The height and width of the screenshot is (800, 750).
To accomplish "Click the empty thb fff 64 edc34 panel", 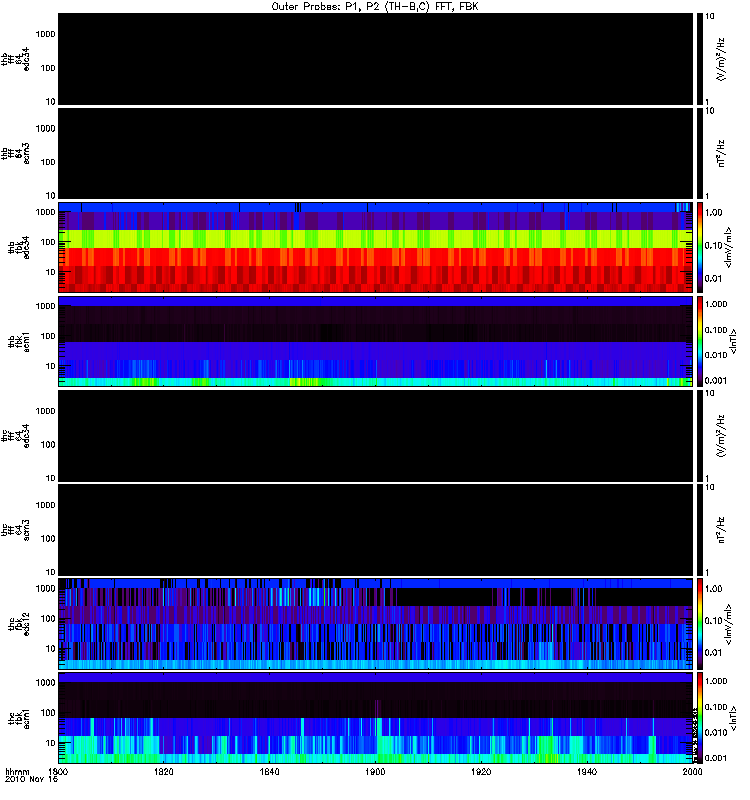I will [376, 59].
